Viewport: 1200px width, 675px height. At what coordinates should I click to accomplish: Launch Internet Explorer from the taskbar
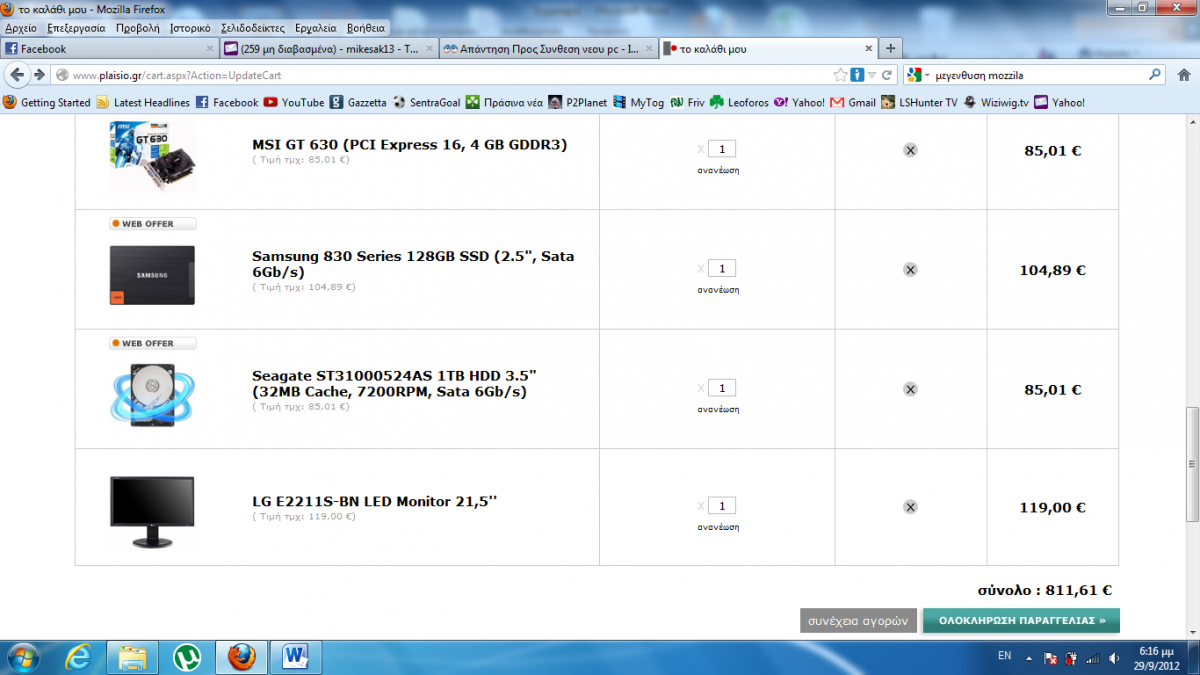[x=79, y=657]
